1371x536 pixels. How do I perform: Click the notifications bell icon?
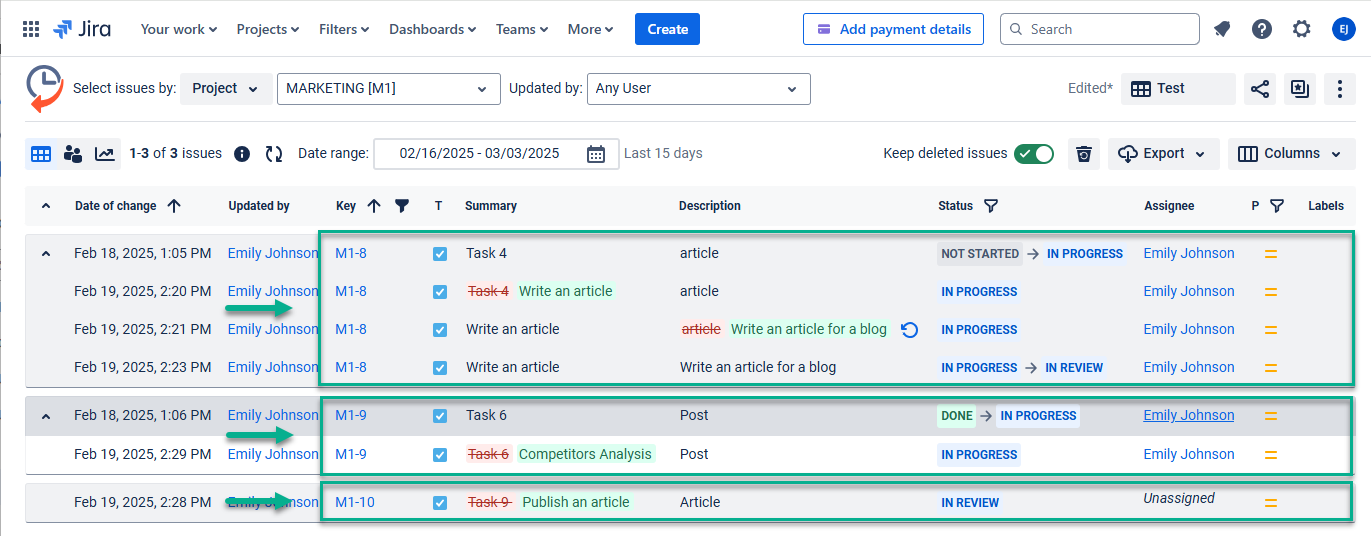click(1222, 29)
